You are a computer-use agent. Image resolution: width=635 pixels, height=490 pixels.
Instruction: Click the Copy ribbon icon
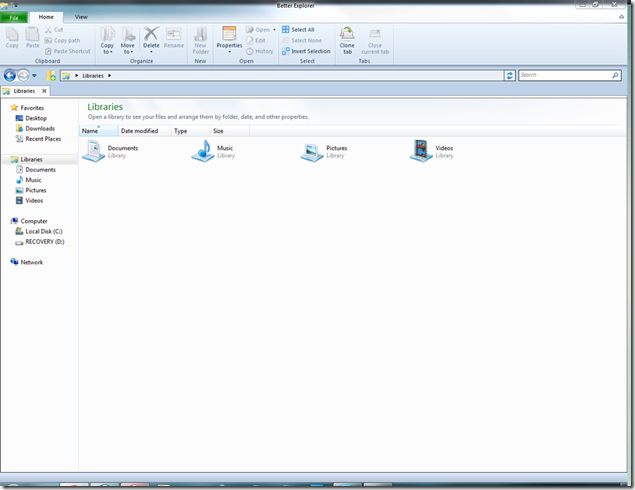(x=12, y=34)
